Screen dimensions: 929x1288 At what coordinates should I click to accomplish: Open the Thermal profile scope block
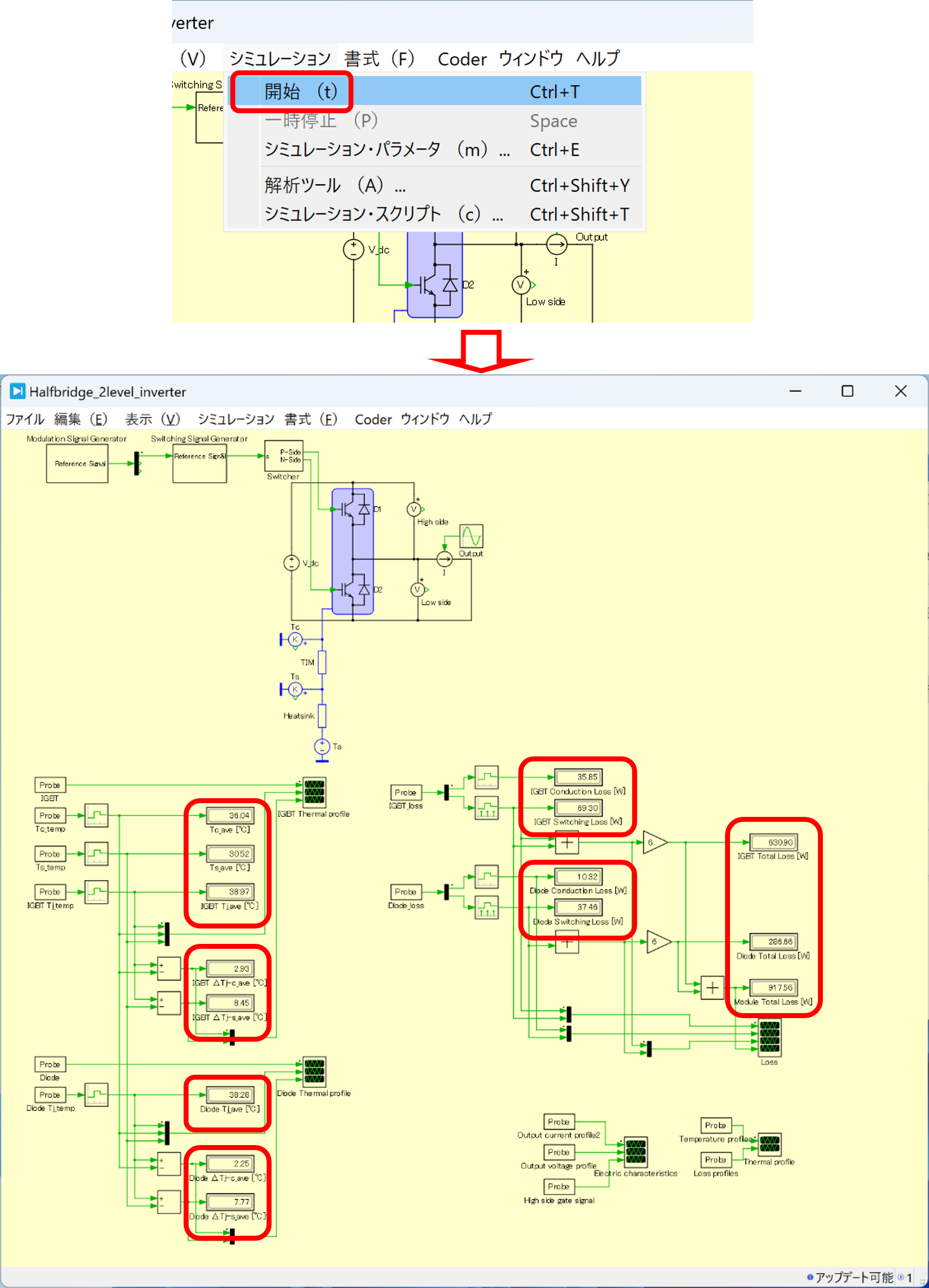pos(770,1145)
